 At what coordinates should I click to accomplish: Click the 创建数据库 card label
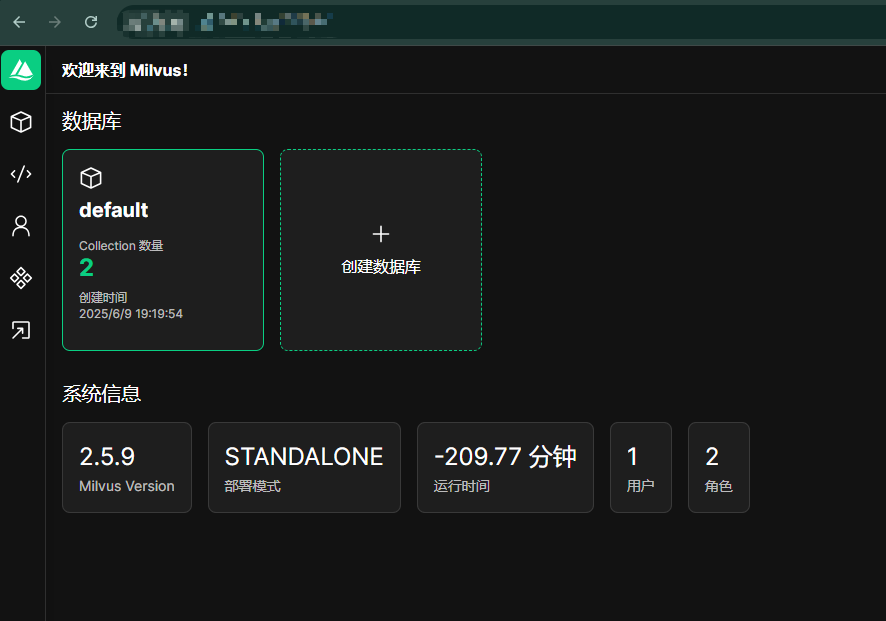tap(381, 267)
